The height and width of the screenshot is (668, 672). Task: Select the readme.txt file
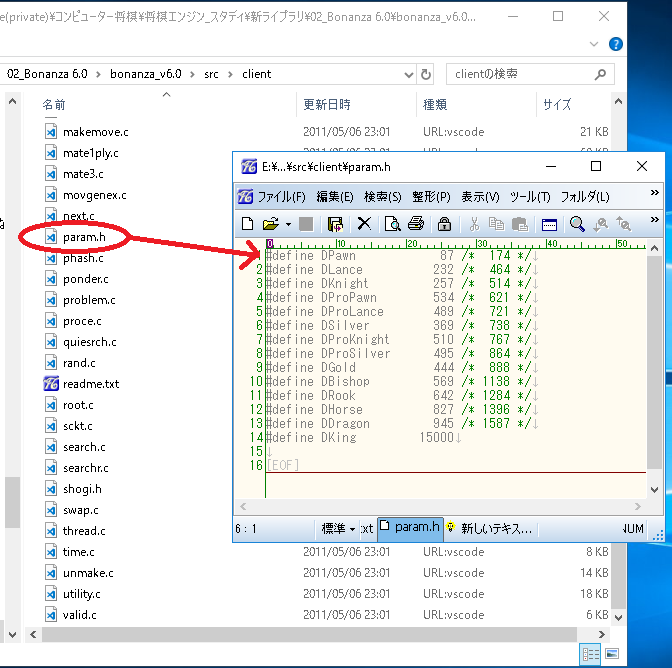coord(91,383)
